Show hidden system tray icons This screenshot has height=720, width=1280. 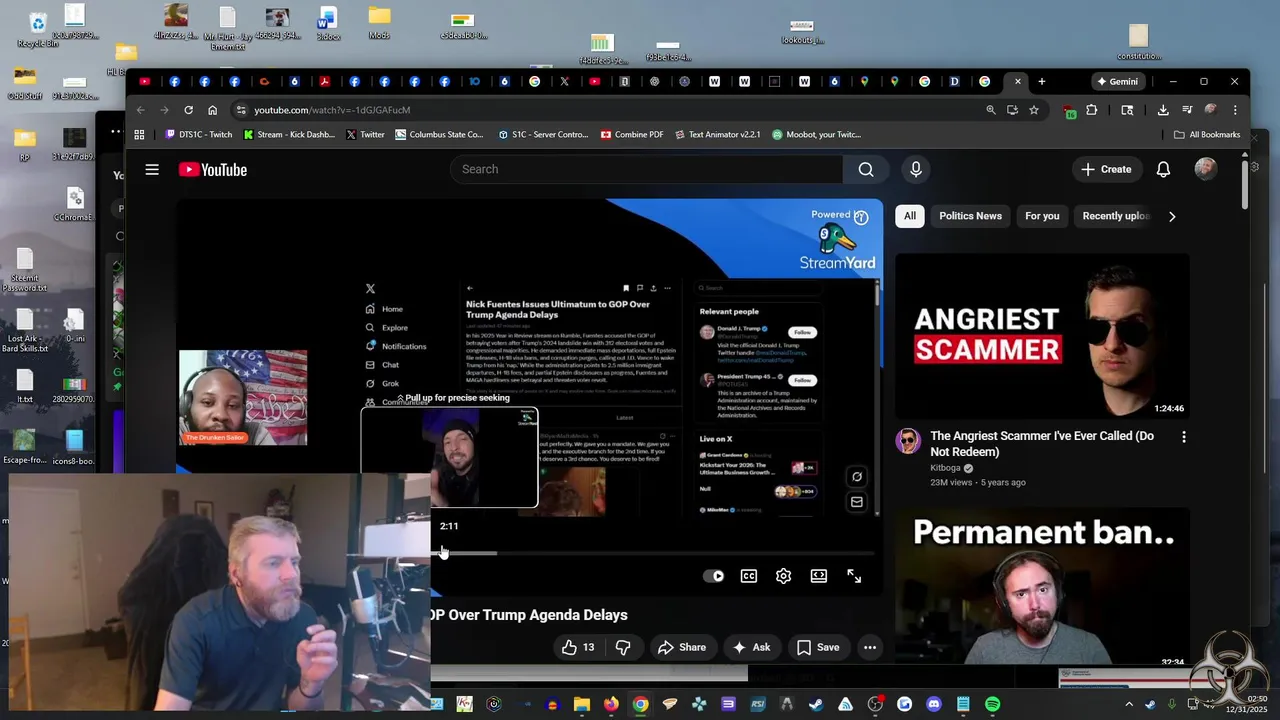(1129, 704)
